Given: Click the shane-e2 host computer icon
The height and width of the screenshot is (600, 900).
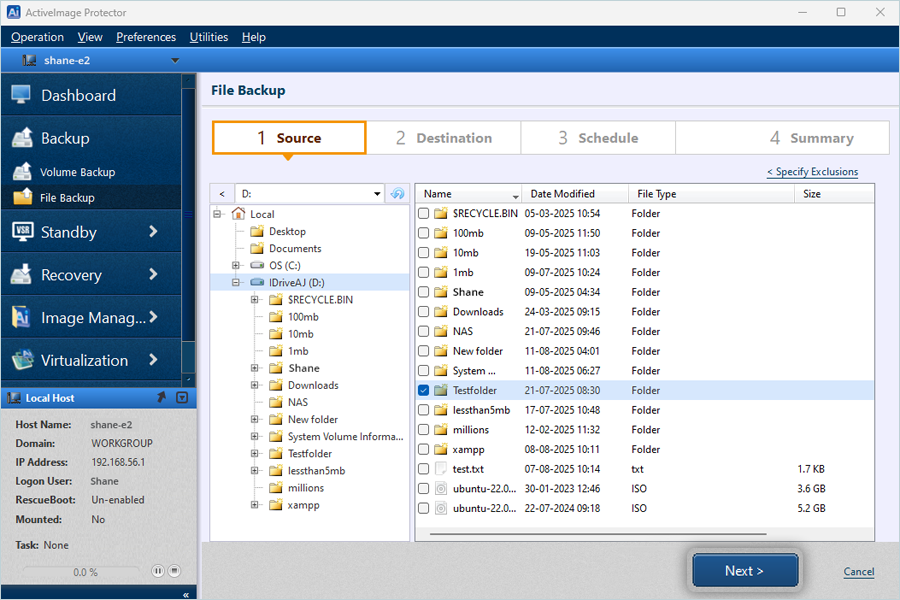Looking at the screenshot, I should point(29,60).
